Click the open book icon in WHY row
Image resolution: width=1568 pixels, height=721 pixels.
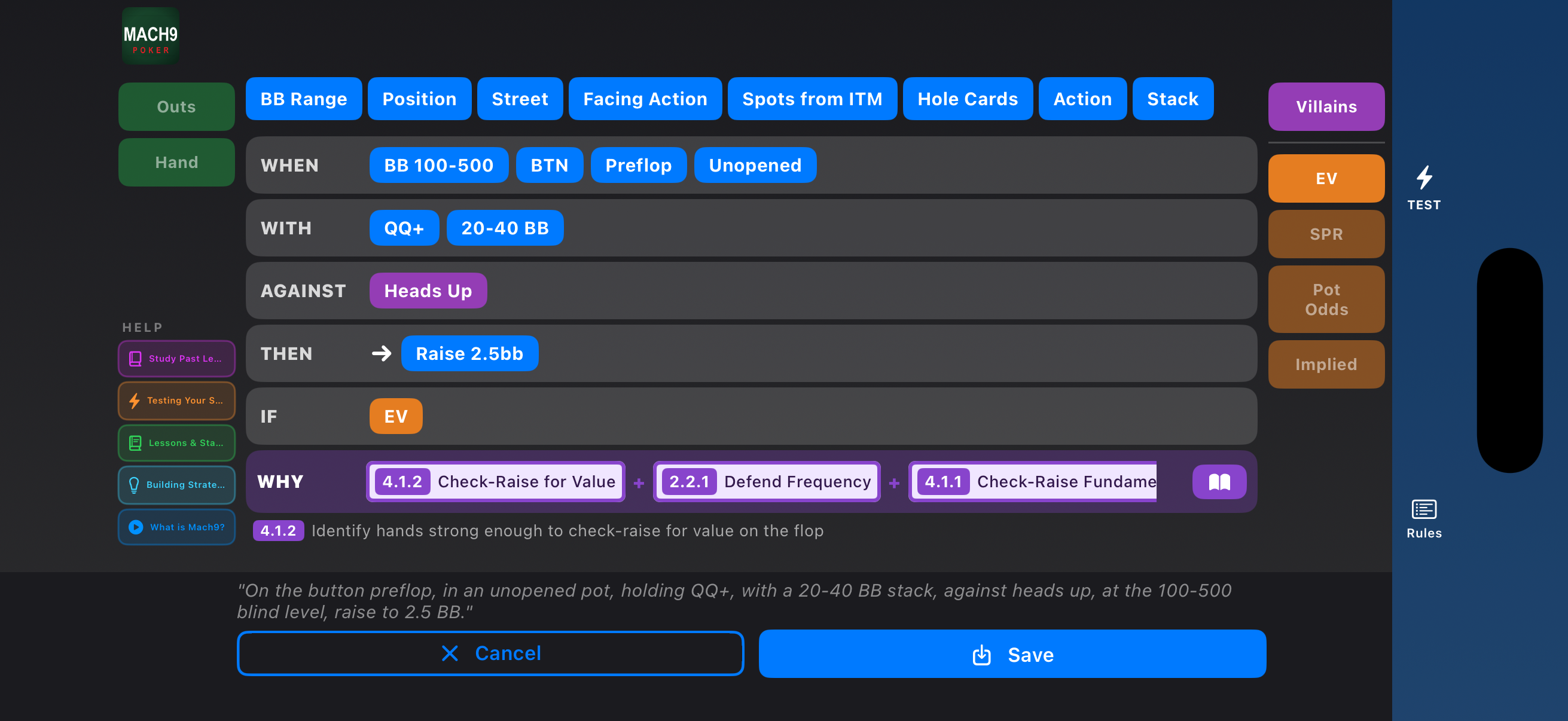pos(1219,482)
